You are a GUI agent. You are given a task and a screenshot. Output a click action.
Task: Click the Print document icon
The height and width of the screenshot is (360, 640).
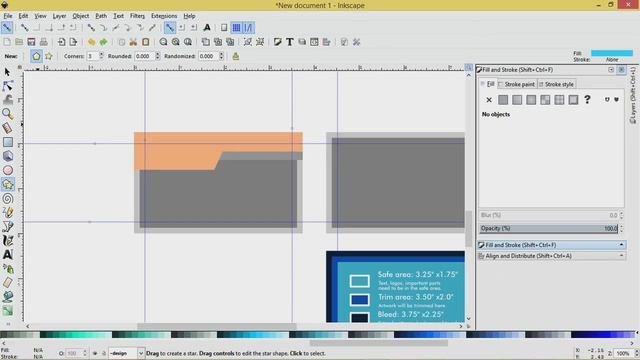click(x=44, y=42)
